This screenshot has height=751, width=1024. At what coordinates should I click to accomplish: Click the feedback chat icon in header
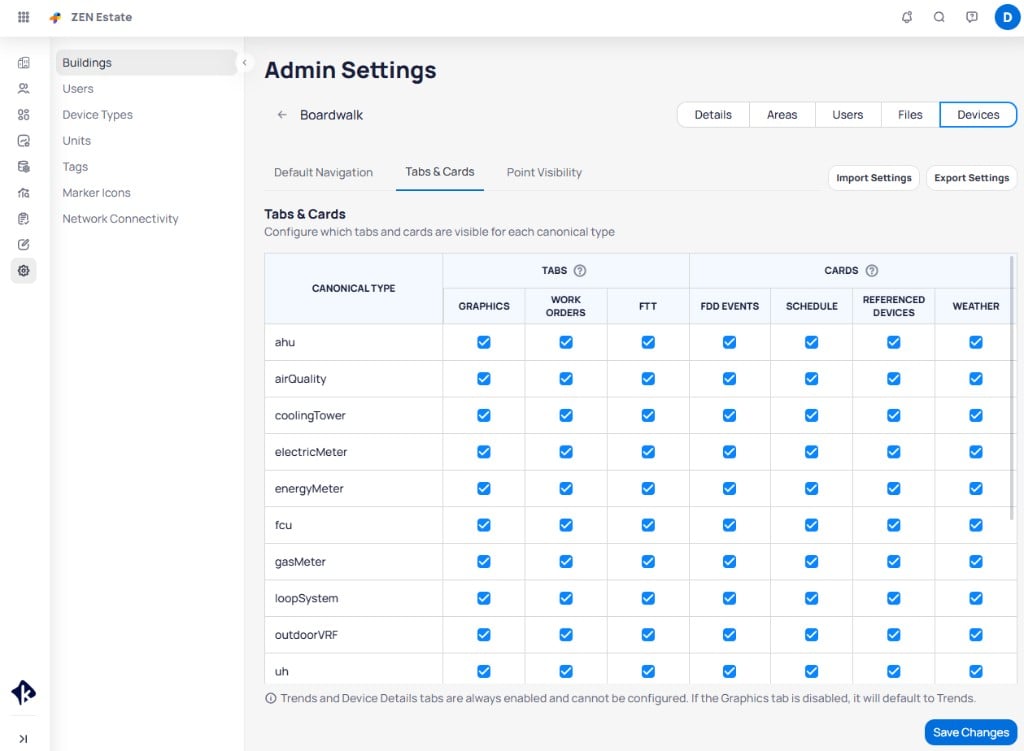pos(972,17)
